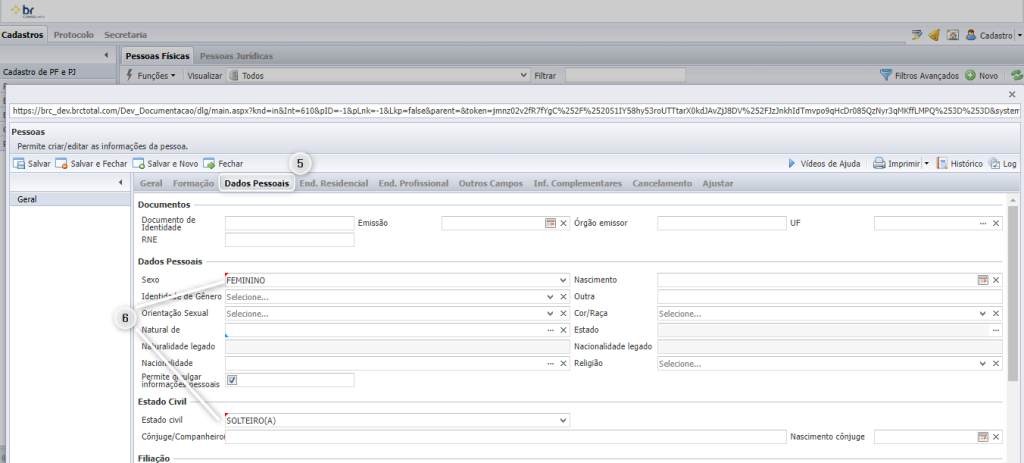1024x463 pixels.
Task: Click Fechar in the Pessoas toolbar
Action: (223, 164)
